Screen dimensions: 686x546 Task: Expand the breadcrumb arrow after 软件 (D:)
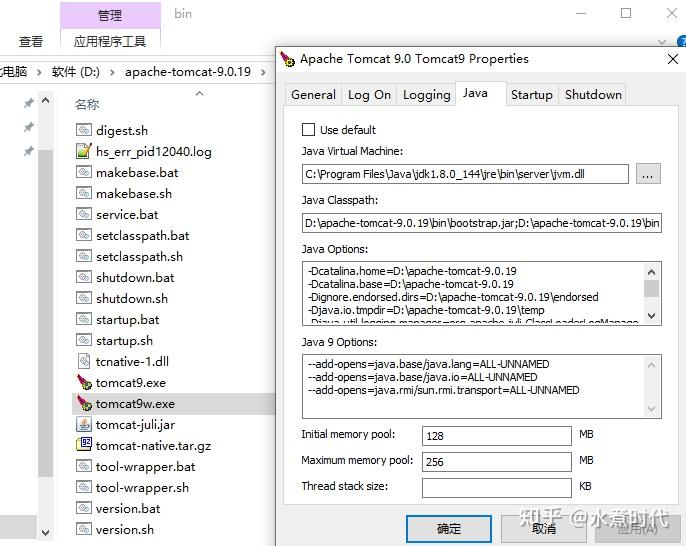[x=112, y=72]
